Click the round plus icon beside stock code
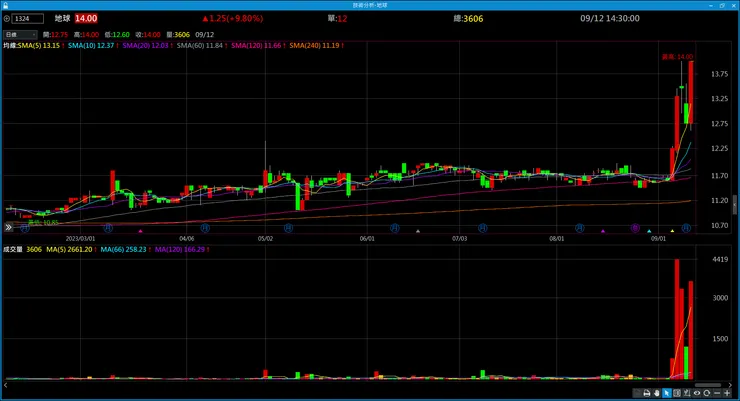 coord(7,19)
